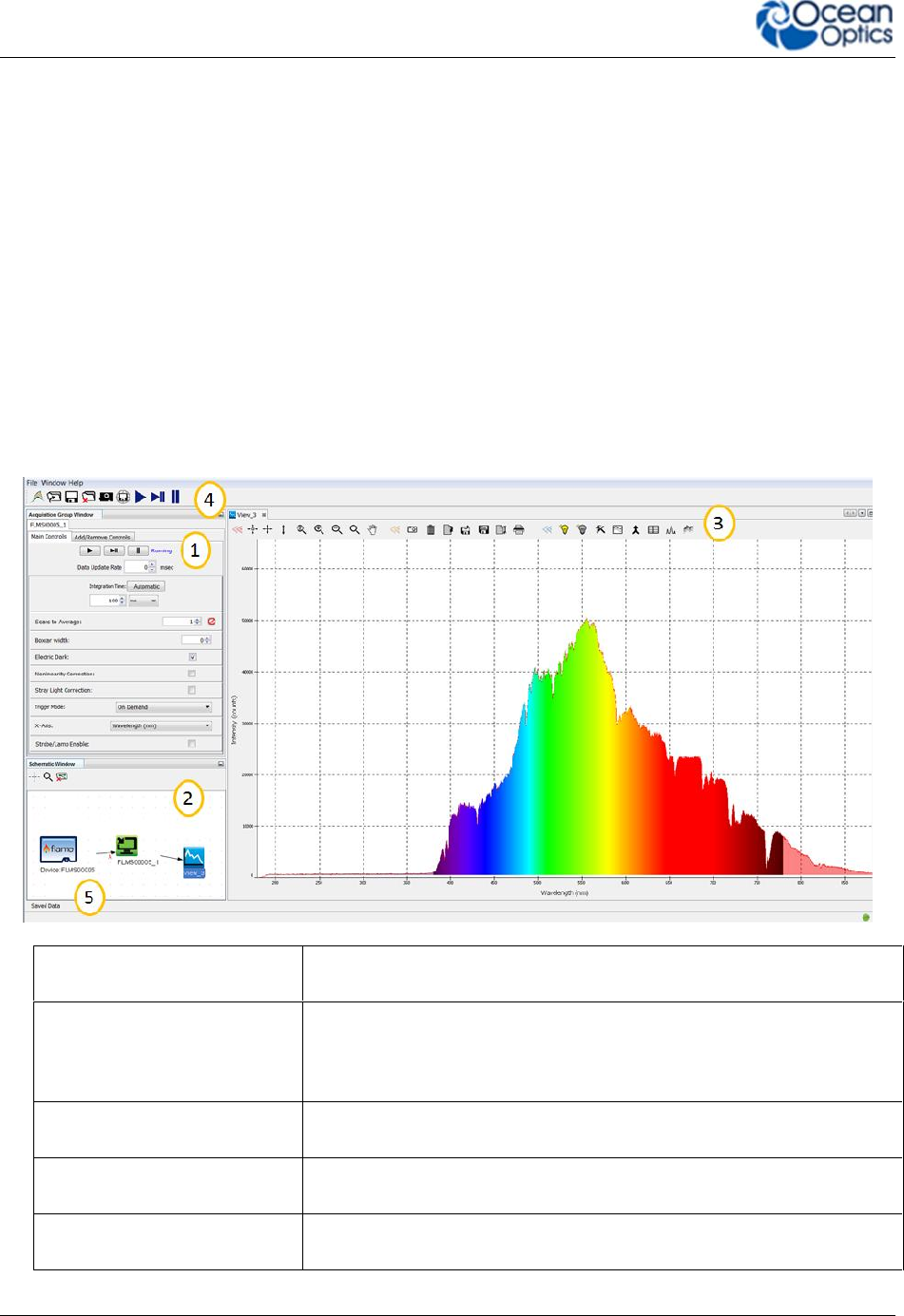Click the table grid icon in graph toolbar
Image resolution: width=904 pixels, height=1316 pixels.
653,529
